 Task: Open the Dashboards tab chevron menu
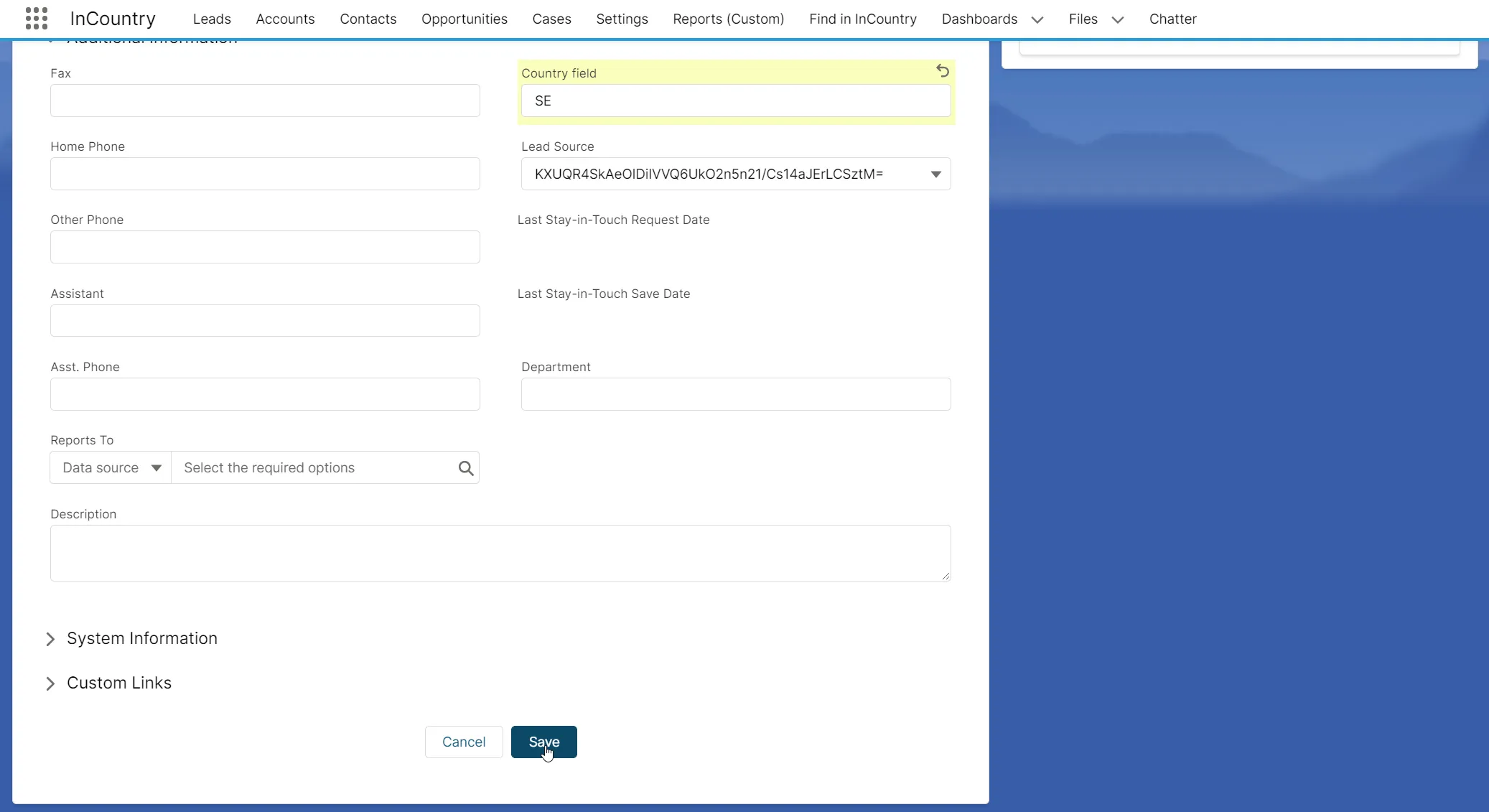1037,19
